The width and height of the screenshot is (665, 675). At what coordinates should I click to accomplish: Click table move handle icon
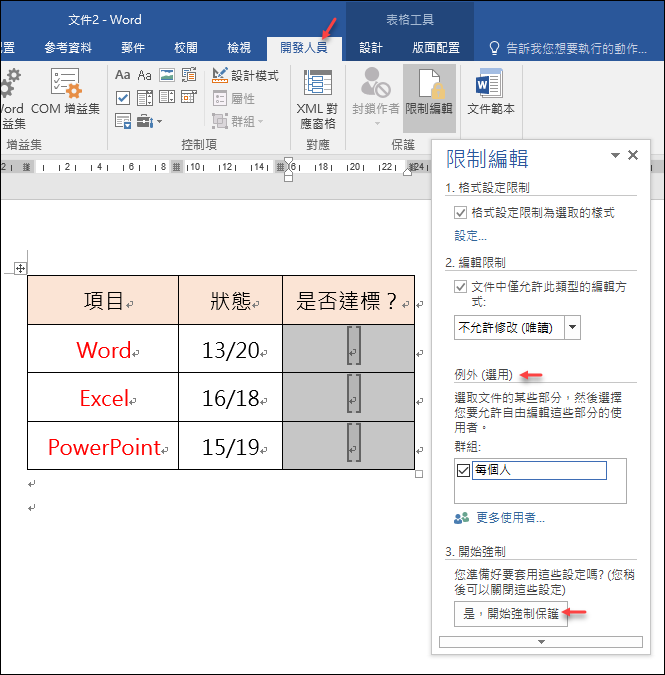tap(20, 269)
